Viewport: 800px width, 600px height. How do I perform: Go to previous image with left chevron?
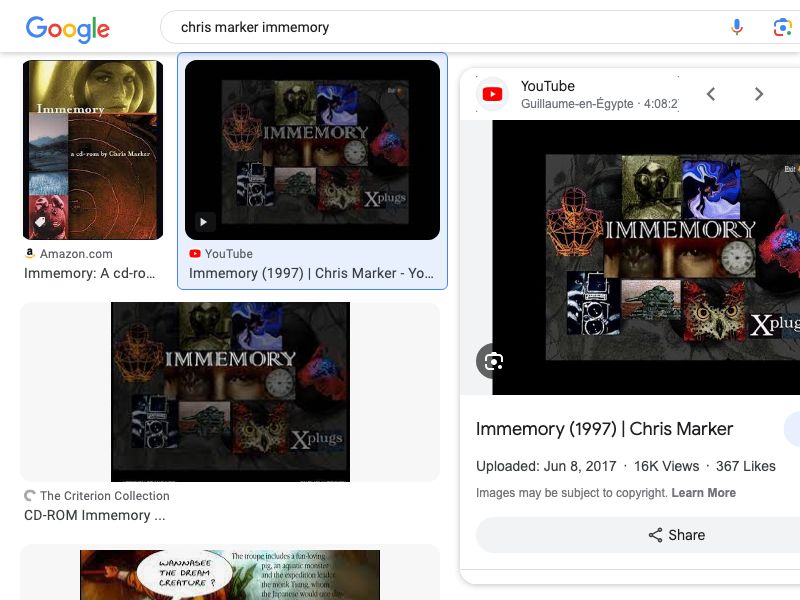(711, 94)
